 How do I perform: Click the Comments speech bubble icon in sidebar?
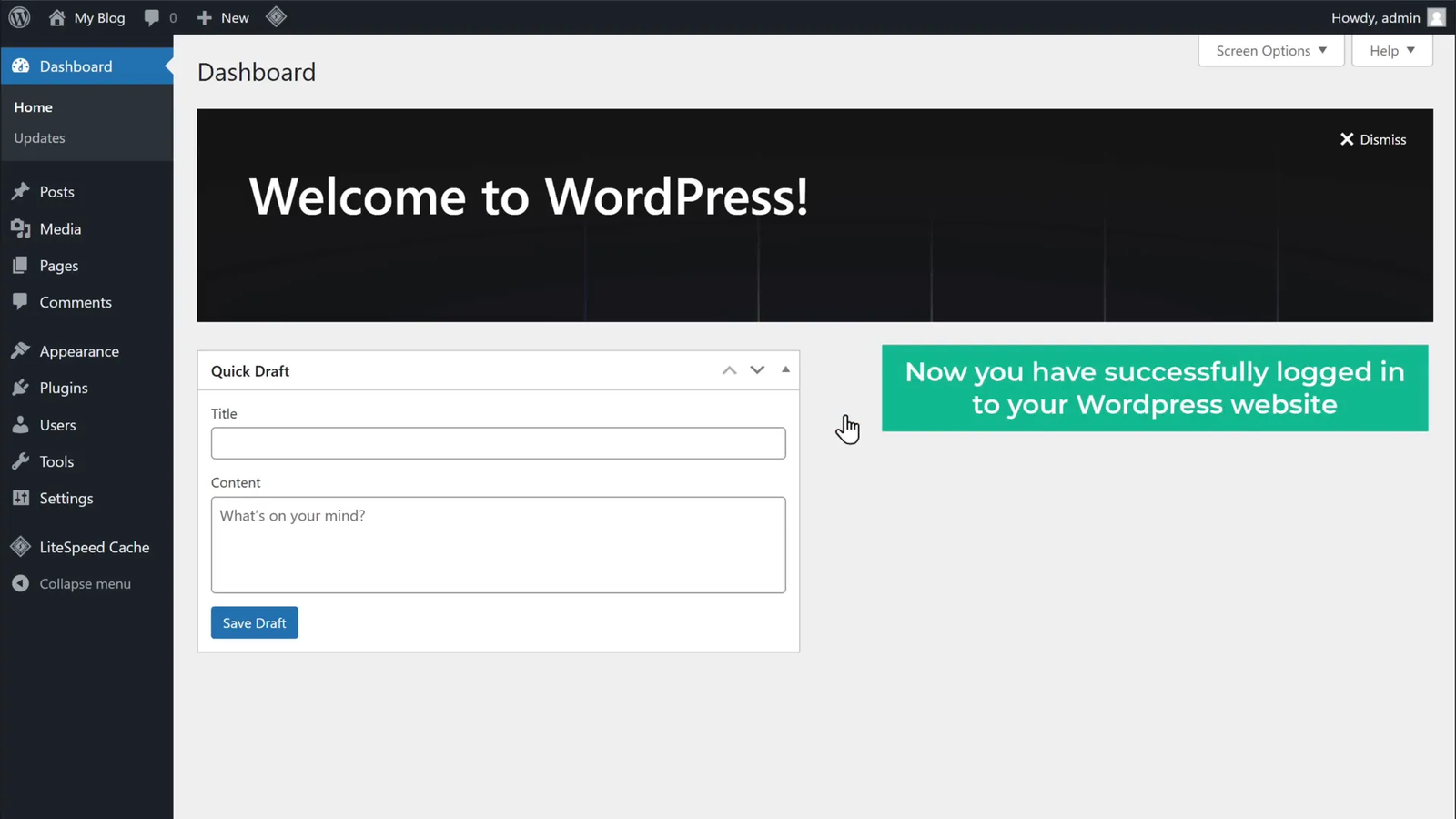(20, 301)
